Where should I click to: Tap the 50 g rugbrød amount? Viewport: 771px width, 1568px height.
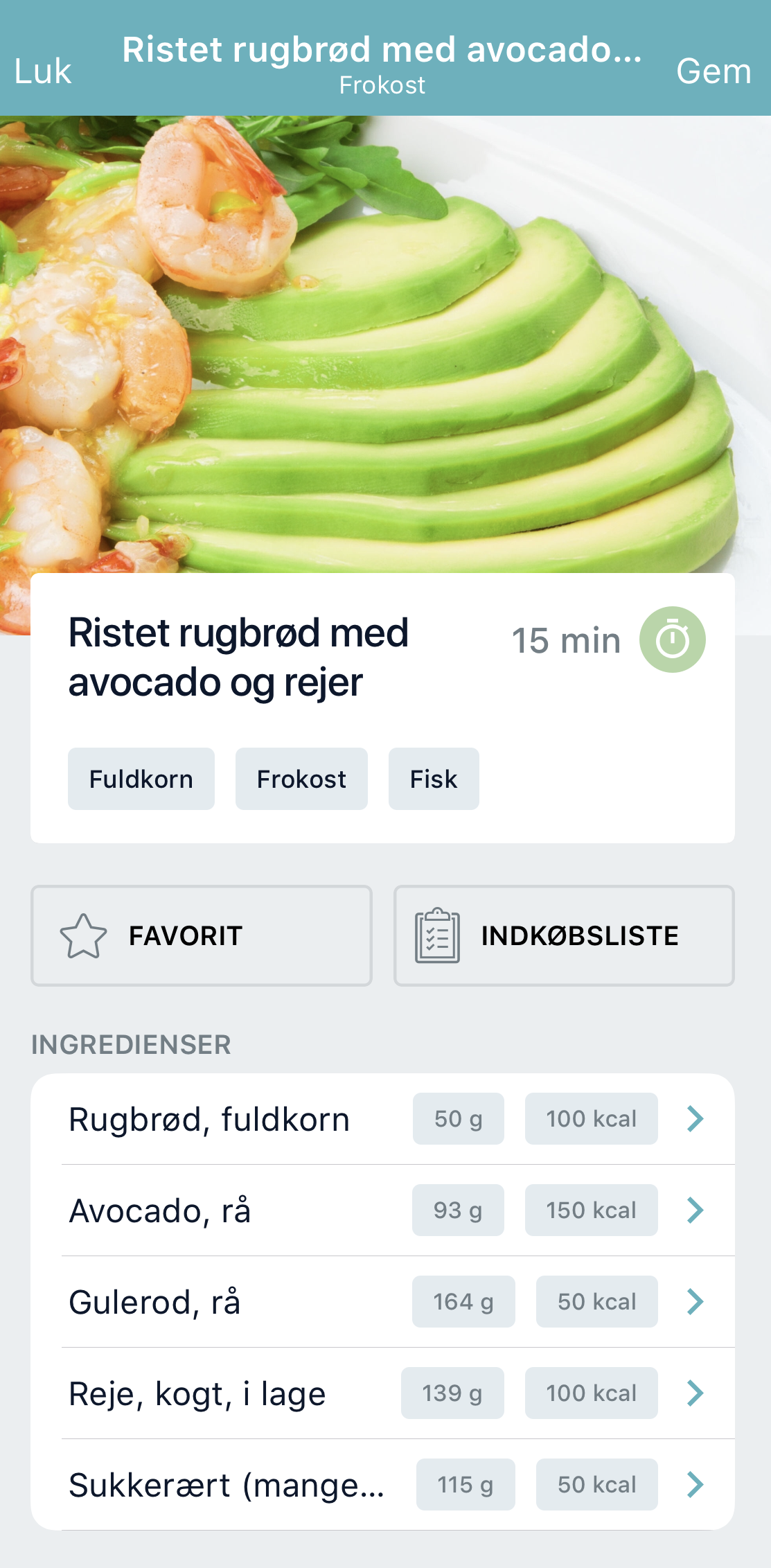click(x=458, y=1119)
